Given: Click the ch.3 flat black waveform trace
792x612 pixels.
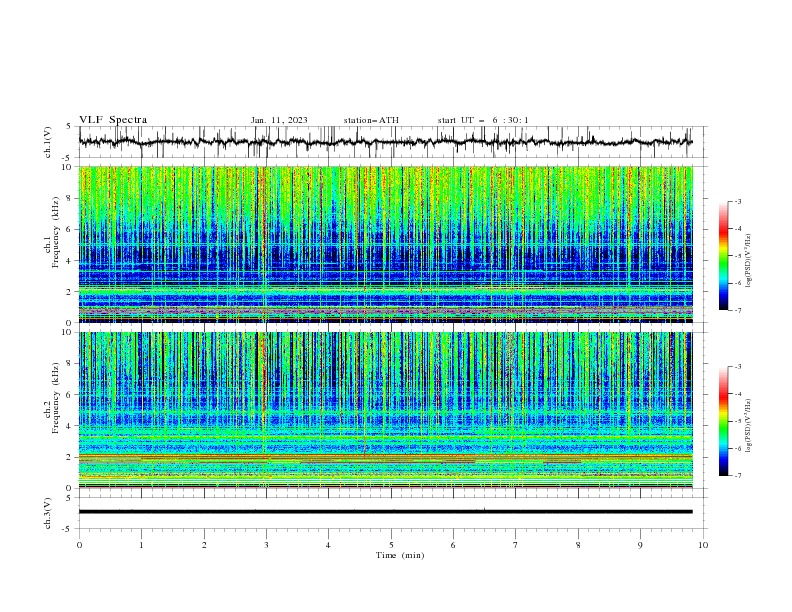Looking at the screenshot, I should click(x=385, y=512).
